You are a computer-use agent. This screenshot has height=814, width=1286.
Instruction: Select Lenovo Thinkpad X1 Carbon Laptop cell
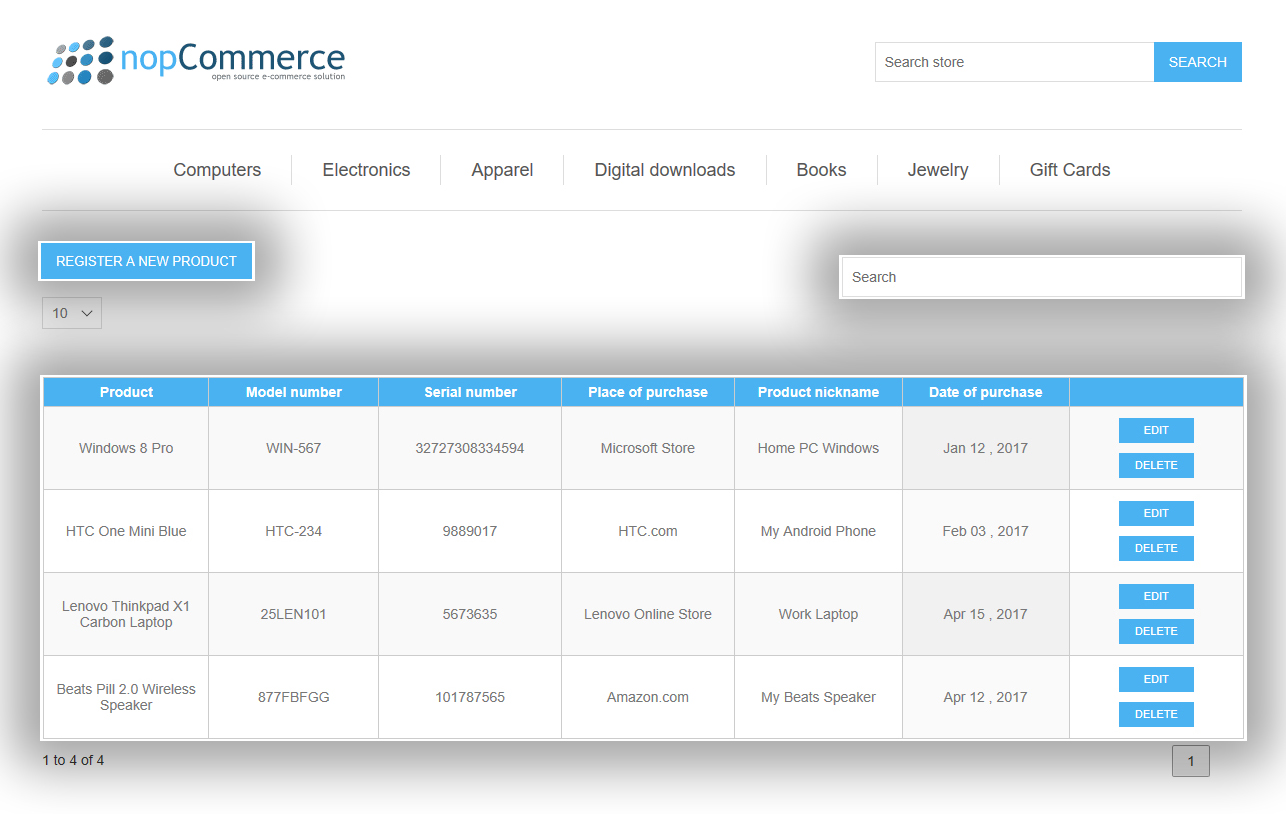126,614
